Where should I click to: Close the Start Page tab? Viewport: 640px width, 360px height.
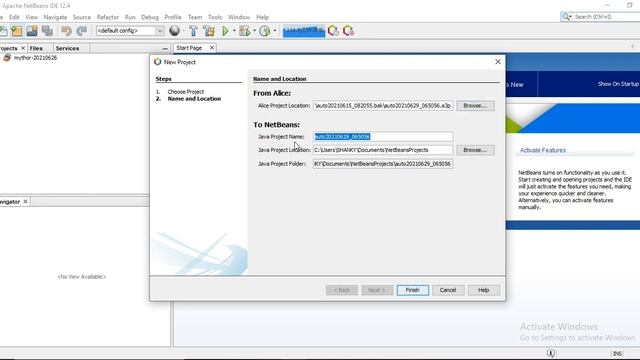212,48
